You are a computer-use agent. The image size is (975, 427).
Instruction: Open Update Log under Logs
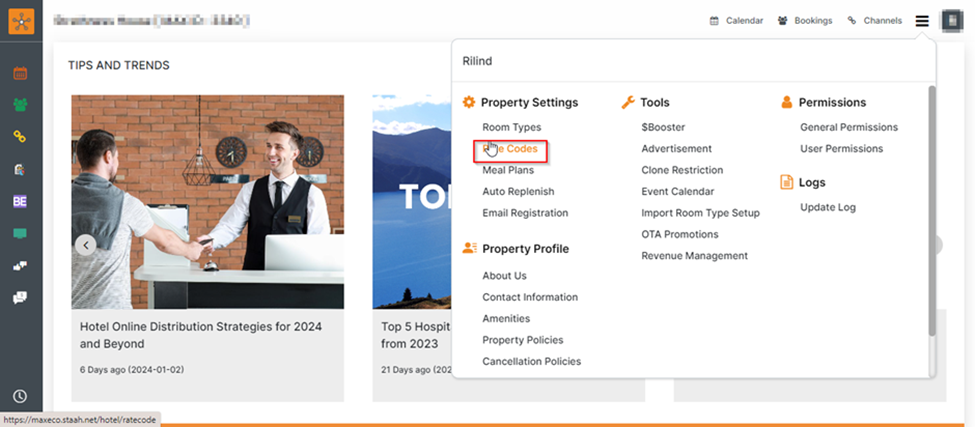pyautogui.click(x=827, y=207)
